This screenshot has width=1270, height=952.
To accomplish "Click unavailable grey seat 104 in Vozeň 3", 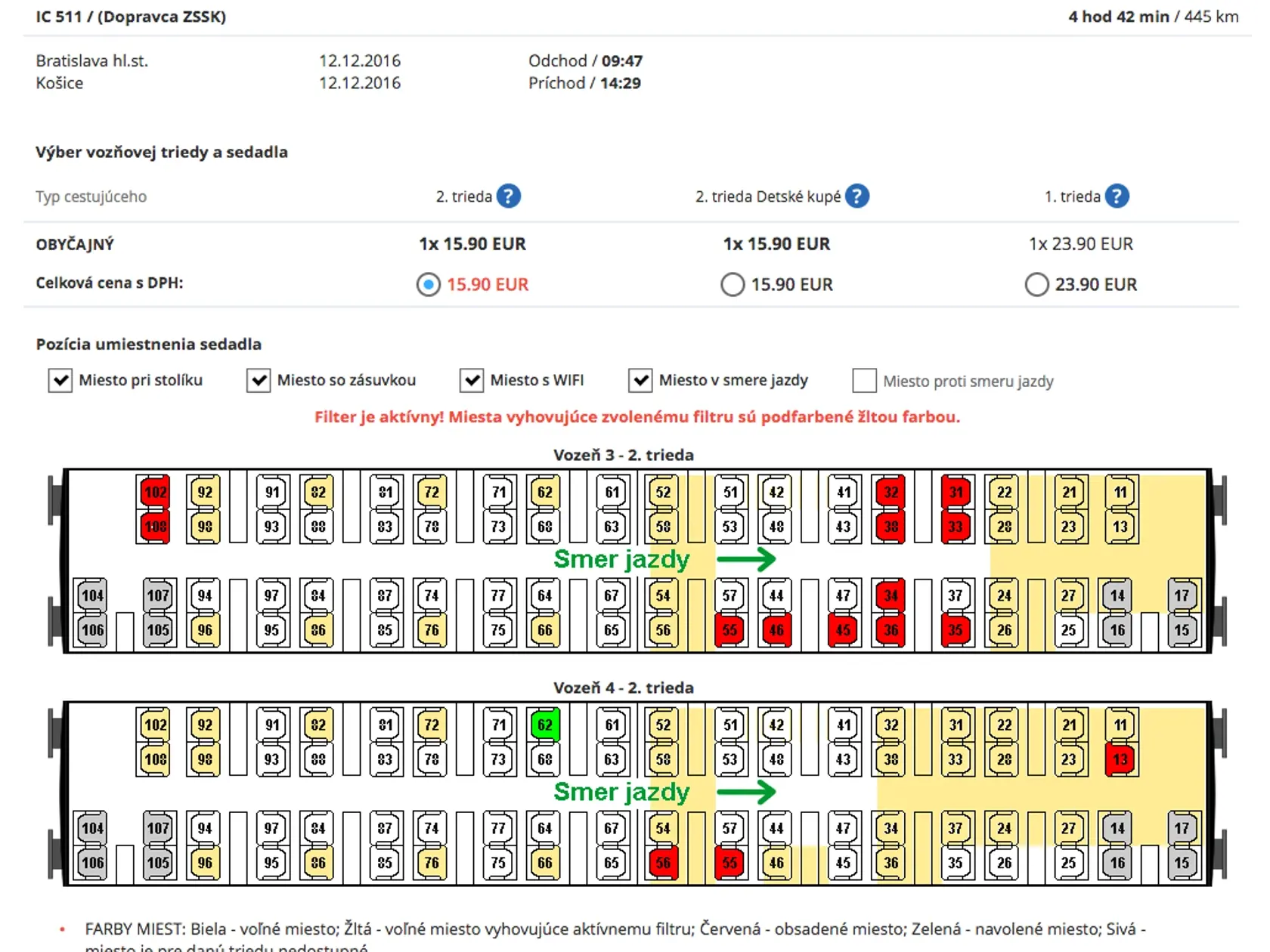I will (92, 595).
